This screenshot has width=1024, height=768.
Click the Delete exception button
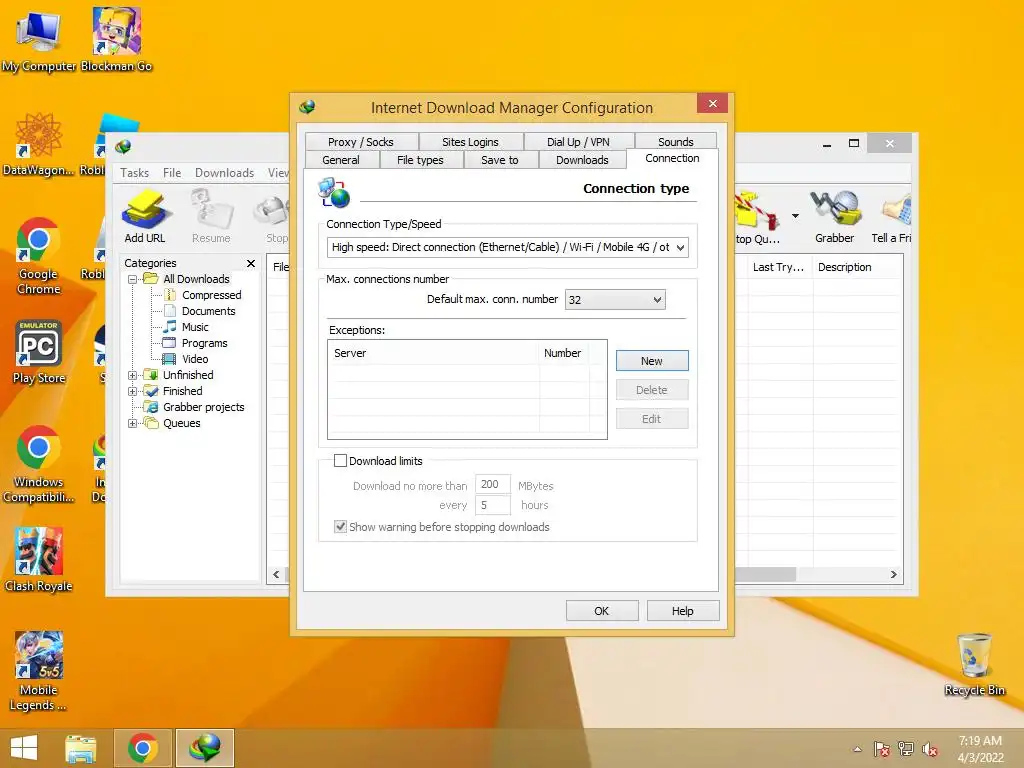click(652, 390)
